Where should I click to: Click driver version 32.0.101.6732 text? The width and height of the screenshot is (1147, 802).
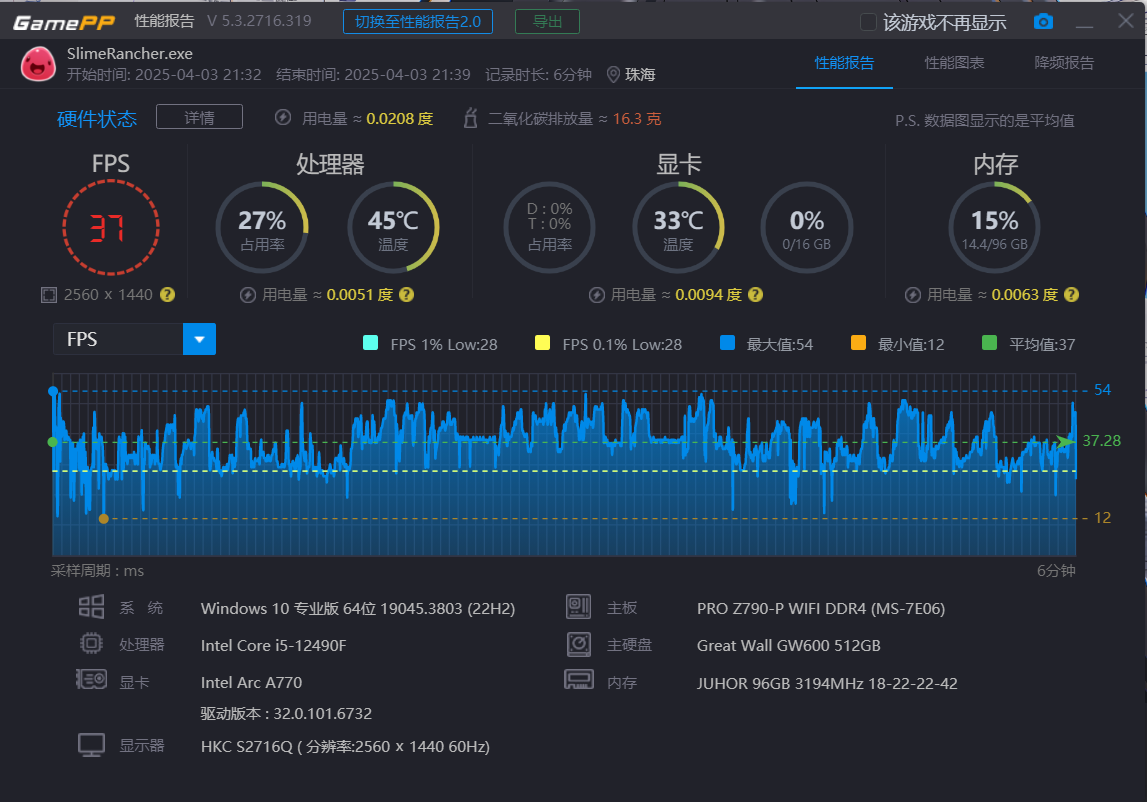[x=286, y=713]
